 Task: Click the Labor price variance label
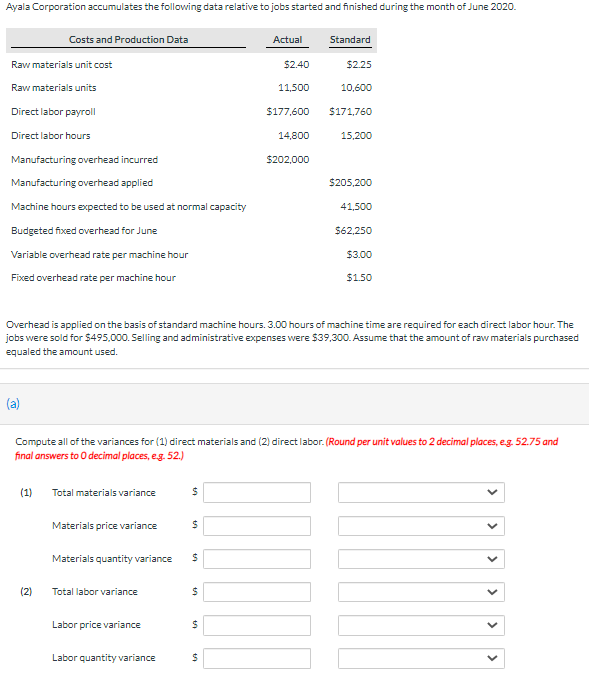pyautogui.click(x=96, y=625)
